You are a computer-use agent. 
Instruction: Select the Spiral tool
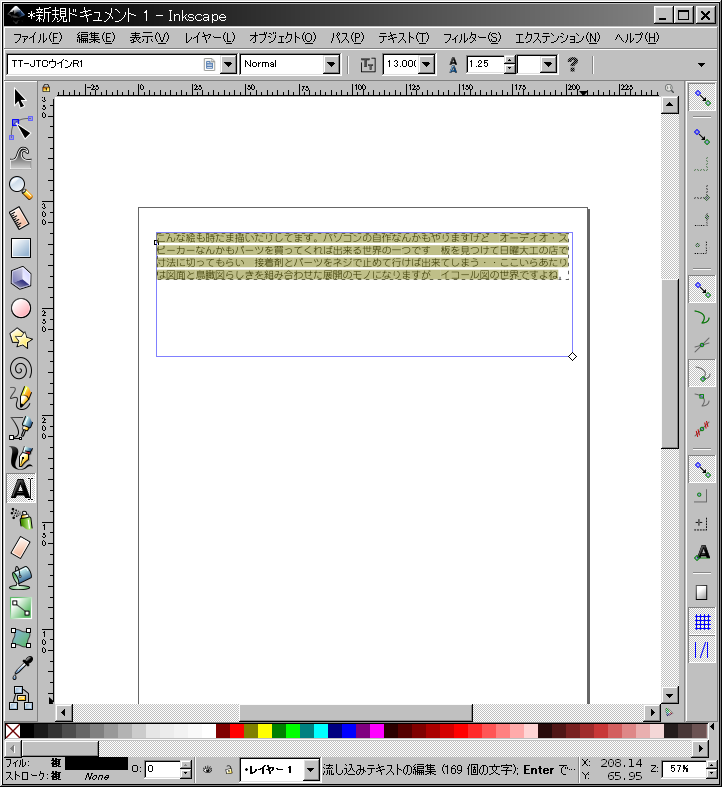tap(20, 369)
